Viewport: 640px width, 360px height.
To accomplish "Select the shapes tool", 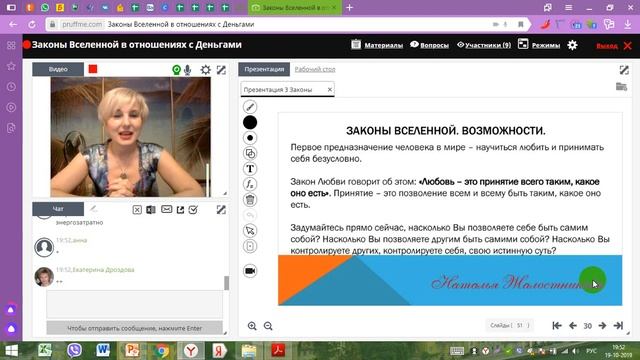I will click(x=250, y=153).
